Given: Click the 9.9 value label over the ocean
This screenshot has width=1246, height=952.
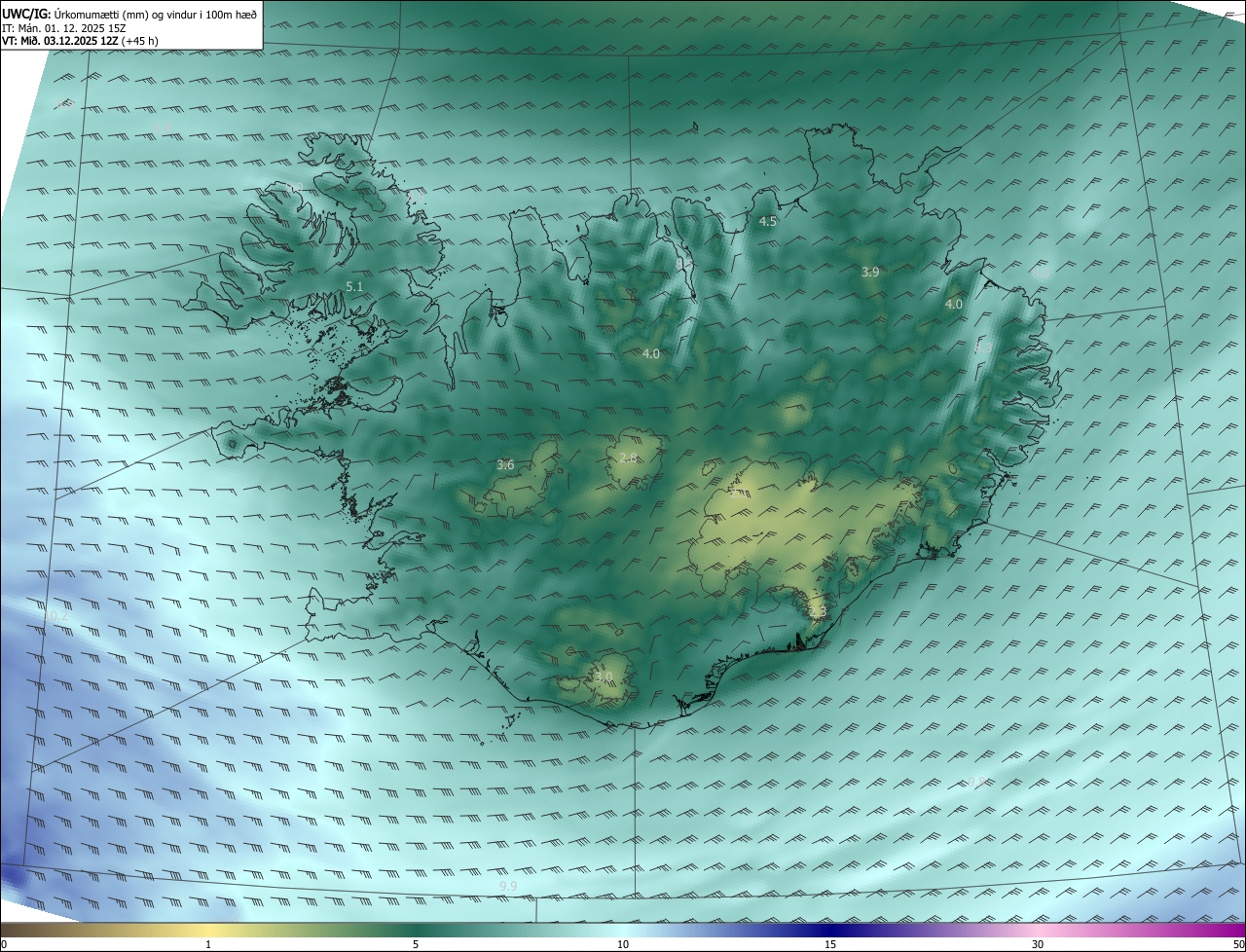Looking at the screenshot, I should 508,886.
